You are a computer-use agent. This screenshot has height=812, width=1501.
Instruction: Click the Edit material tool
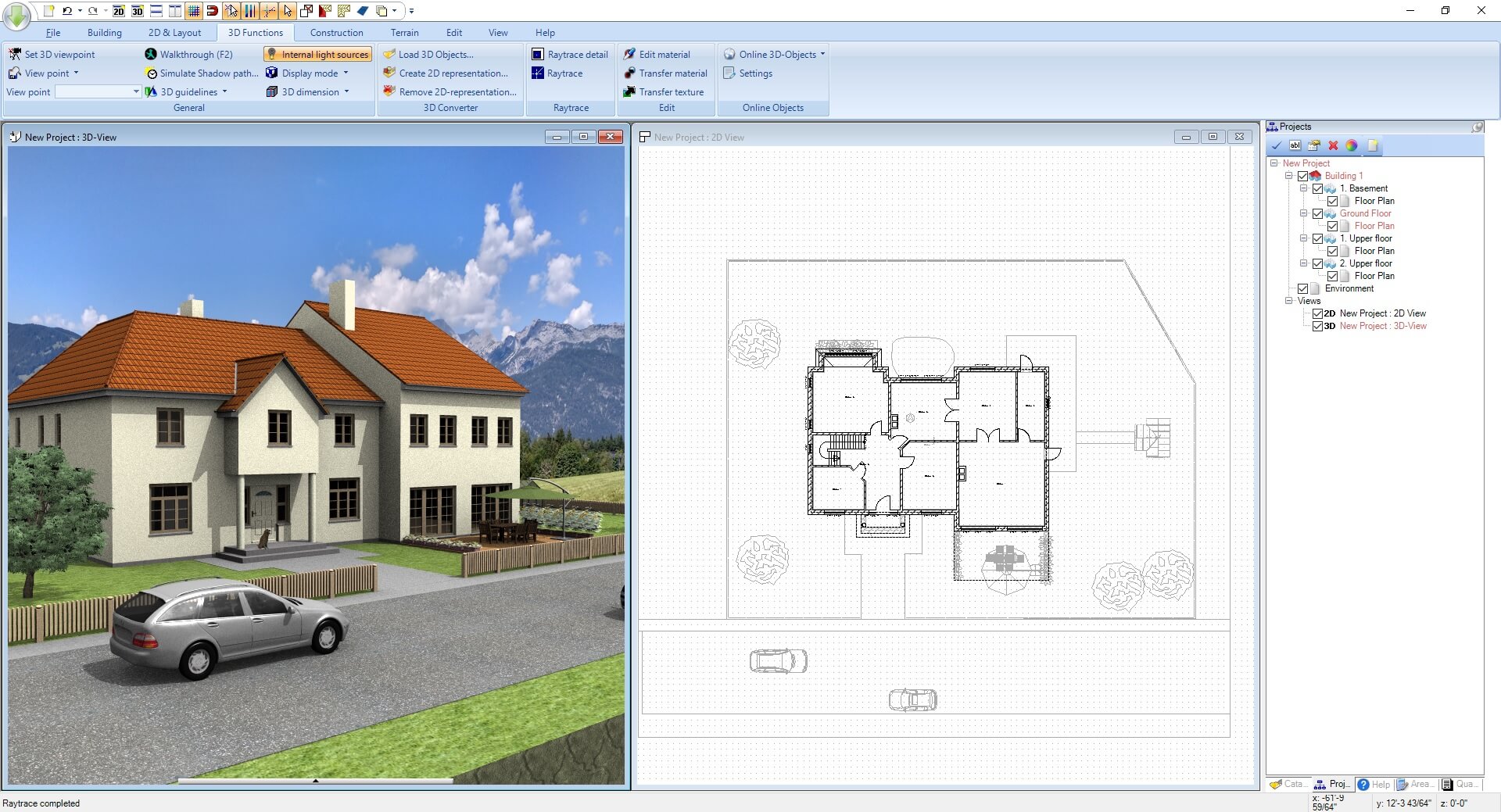664,54
